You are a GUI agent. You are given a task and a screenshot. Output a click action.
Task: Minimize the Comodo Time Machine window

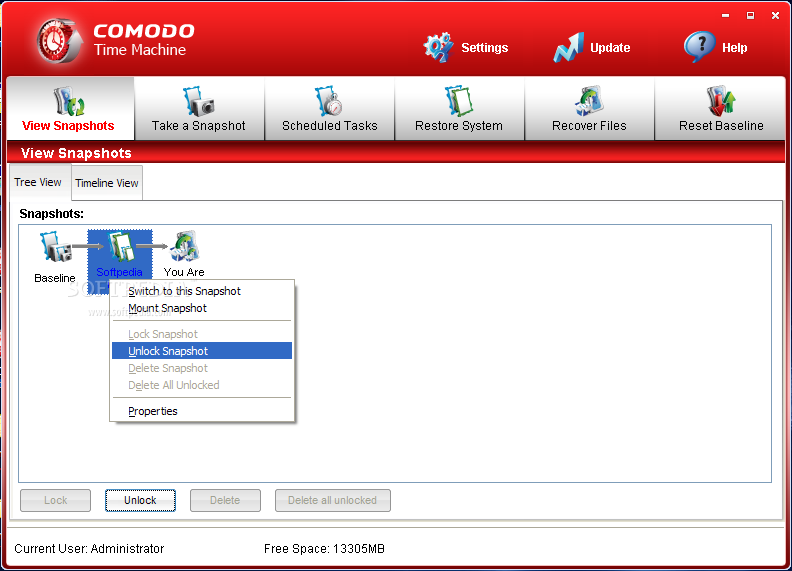(726, 16)
